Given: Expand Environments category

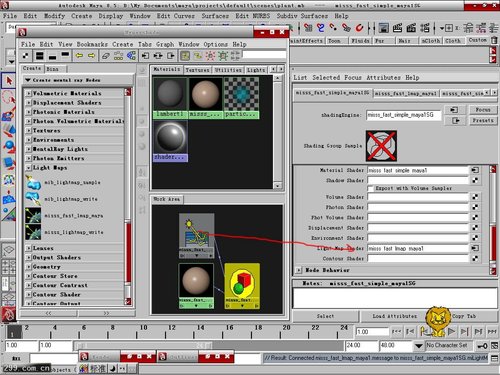Looking at the screenshot, I should pos(29,140).
